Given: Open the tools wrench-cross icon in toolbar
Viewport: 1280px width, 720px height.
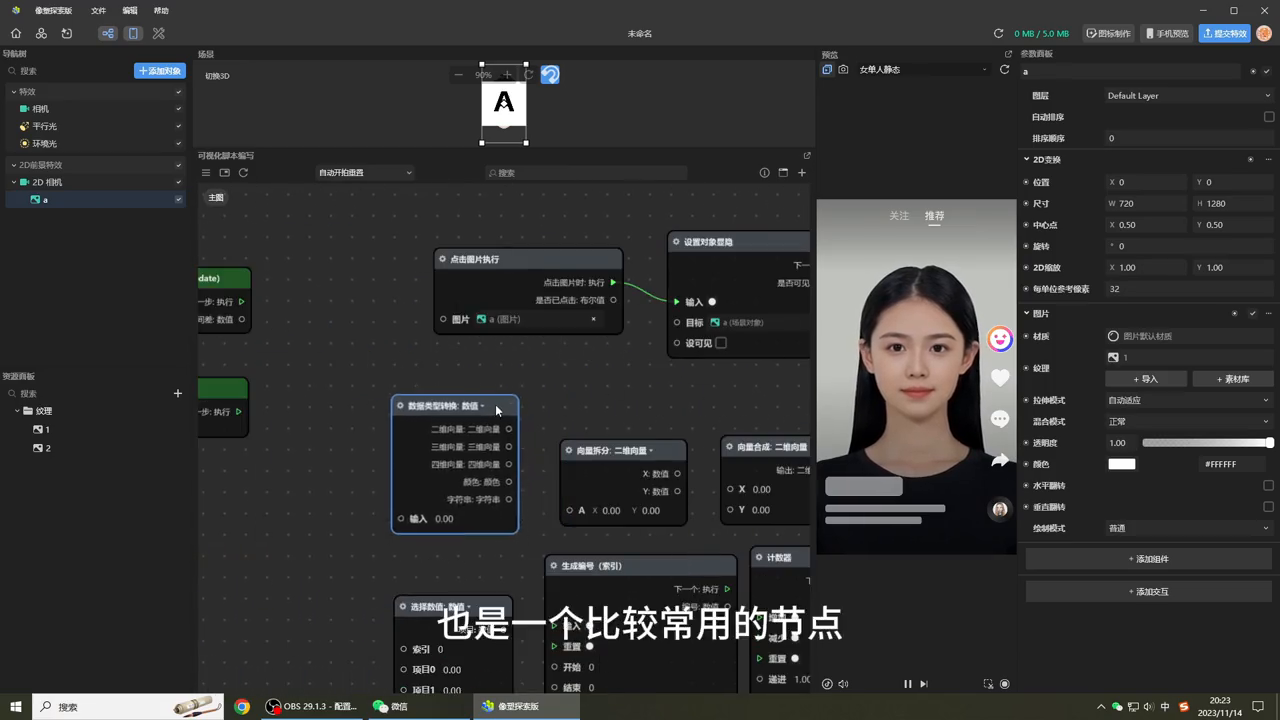Looking at the screenshot, I should tap(158, 33).
